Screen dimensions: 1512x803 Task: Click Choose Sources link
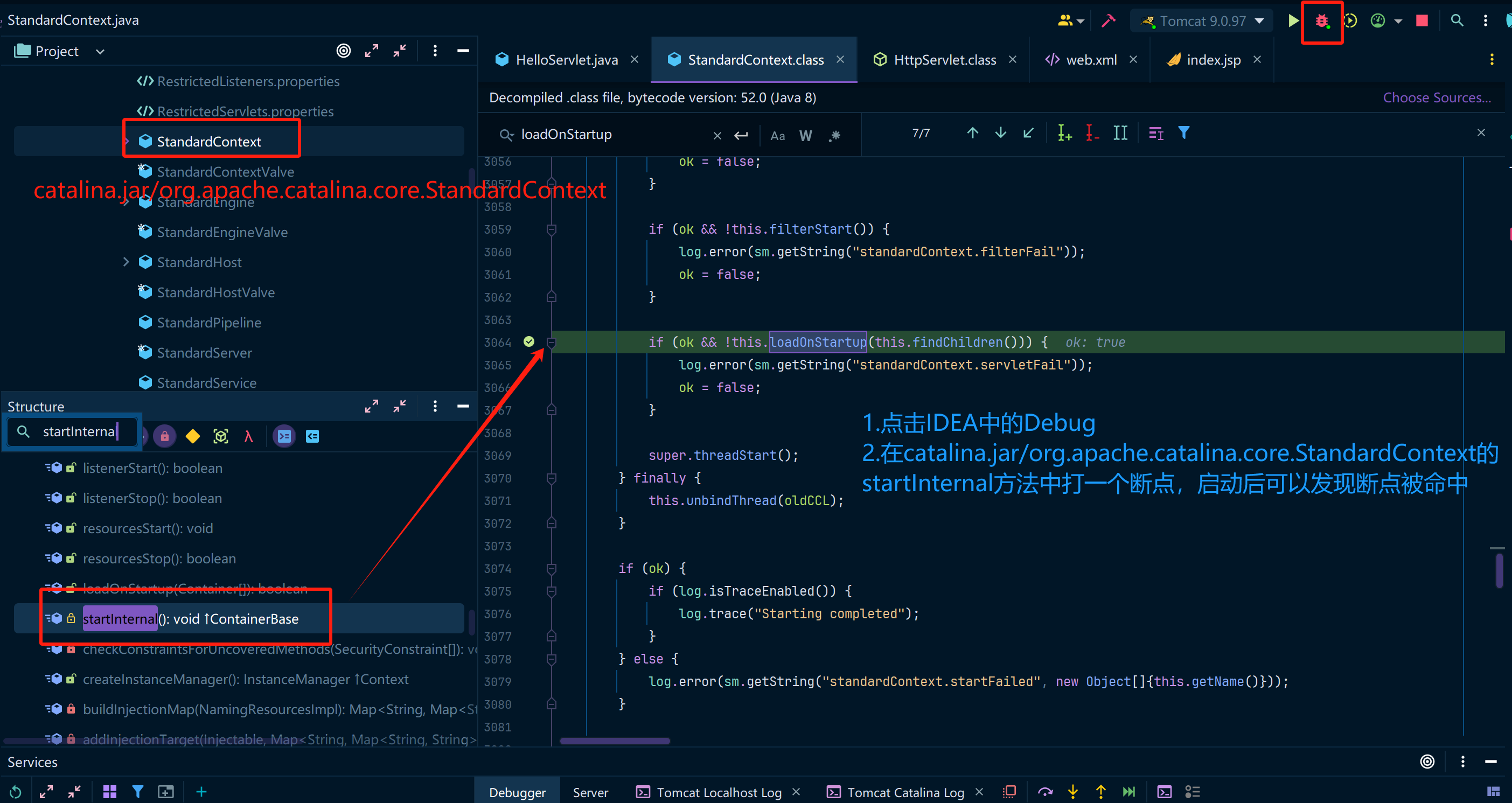[x=1436, y=97]
